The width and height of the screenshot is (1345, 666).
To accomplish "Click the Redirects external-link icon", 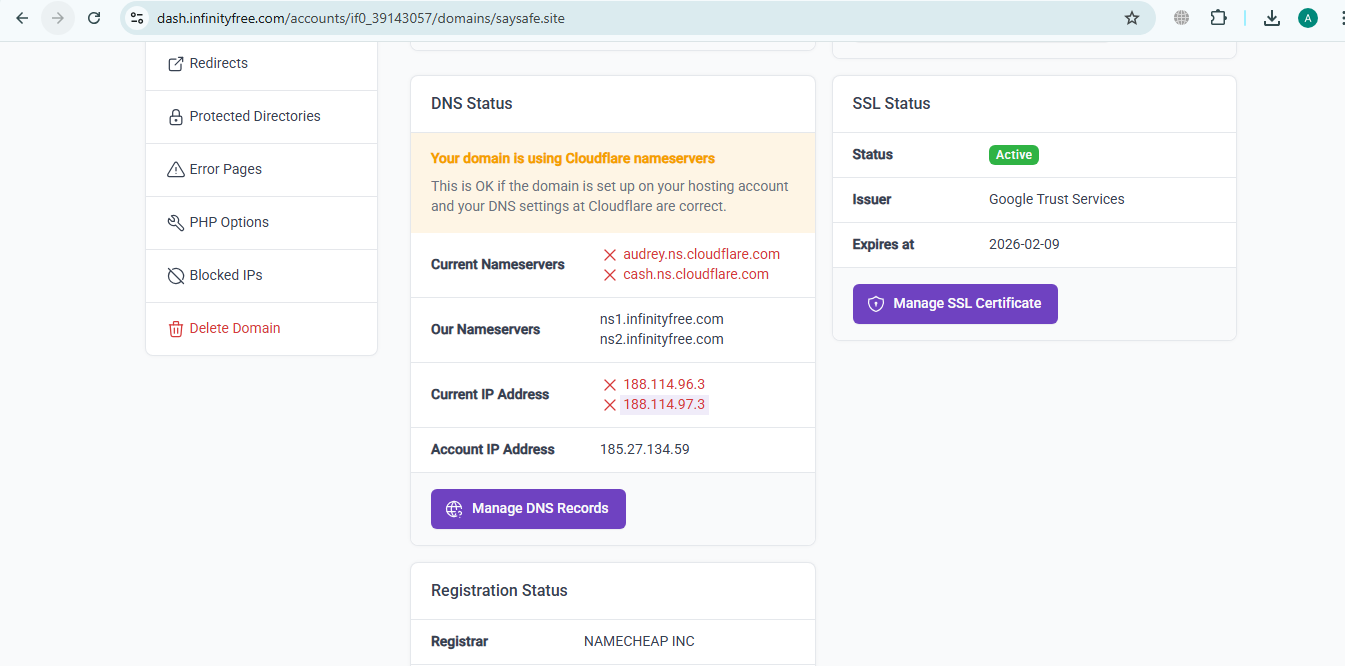I will [x=175, y=64].
